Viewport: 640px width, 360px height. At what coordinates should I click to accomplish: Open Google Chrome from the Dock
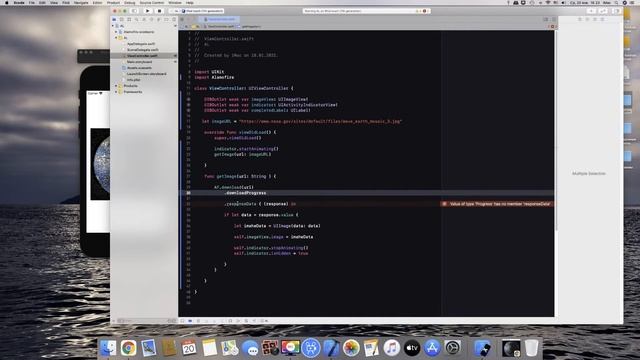(128, 348)
